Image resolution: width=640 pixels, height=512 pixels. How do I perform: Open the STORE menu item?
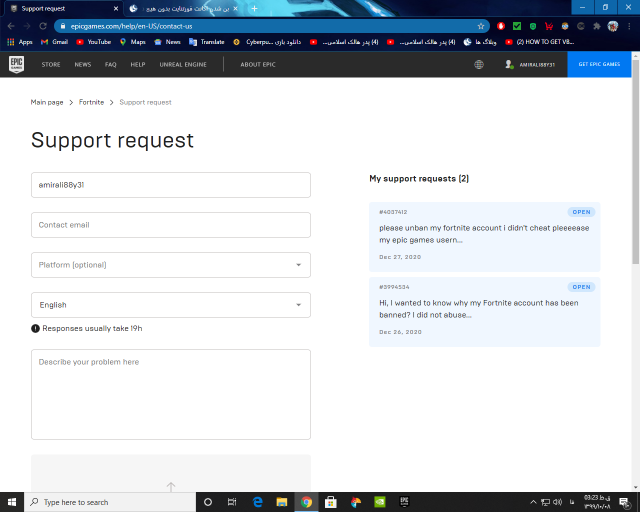(51, 65)
